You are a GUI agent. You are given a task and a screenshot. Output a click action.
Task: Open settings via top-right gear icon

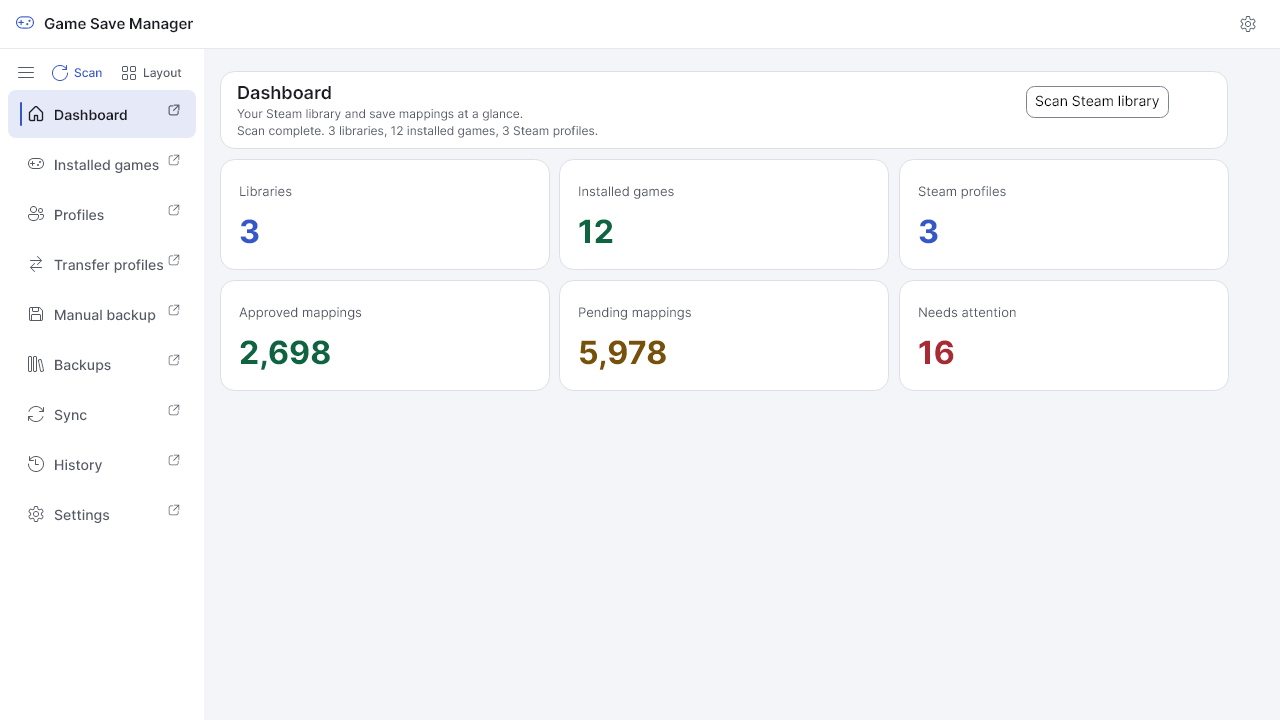pos(1248,24)
